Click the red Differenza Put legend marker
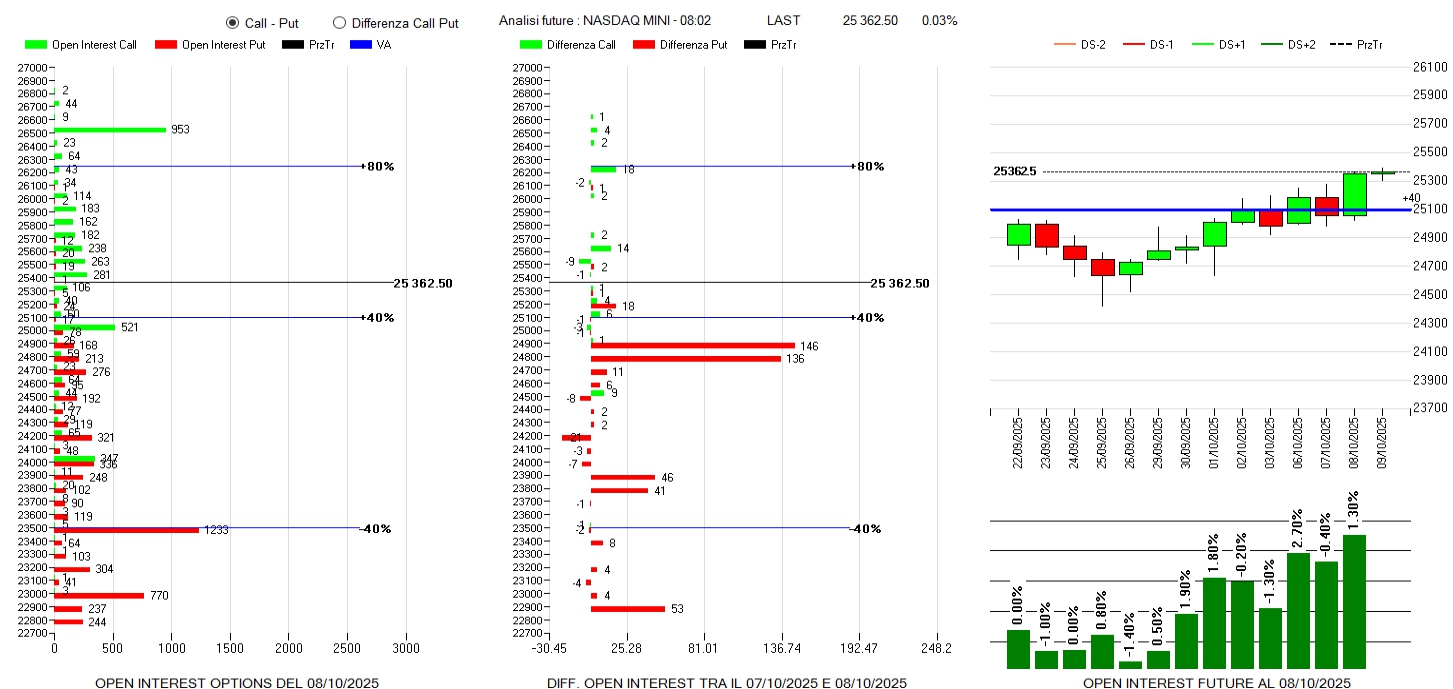Screen dimensions: 1453x689 point(642,45)
